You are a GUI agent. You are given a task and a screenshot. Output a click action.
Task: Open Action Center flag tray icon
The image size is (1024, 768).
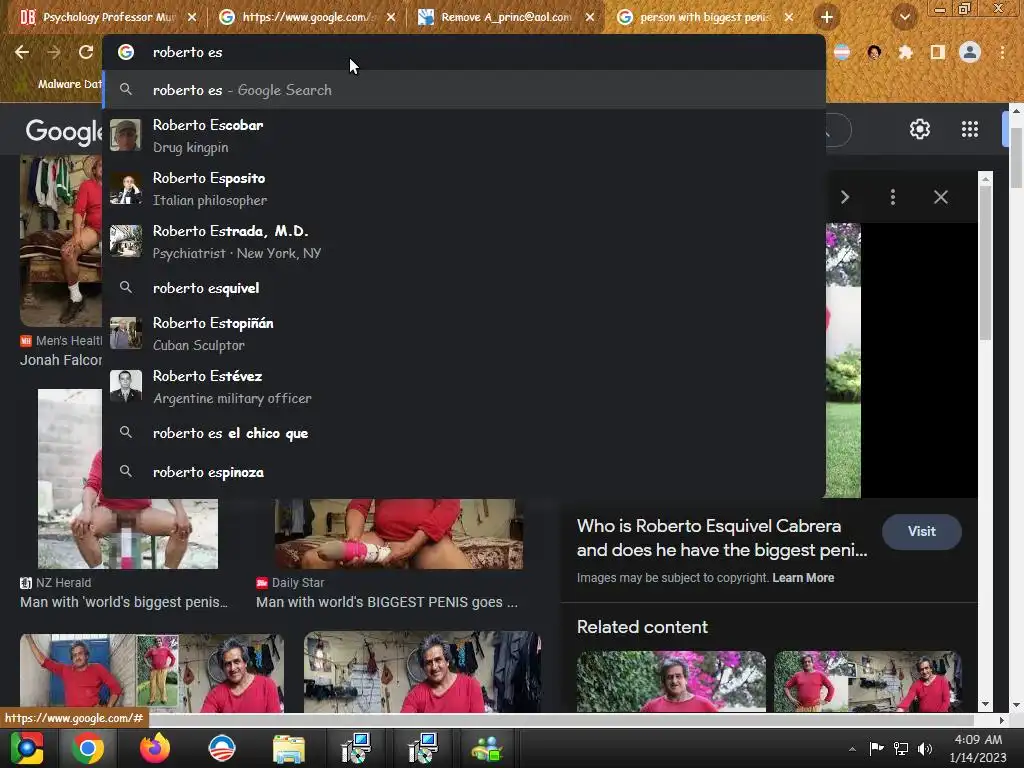click(x=876, y=748)
